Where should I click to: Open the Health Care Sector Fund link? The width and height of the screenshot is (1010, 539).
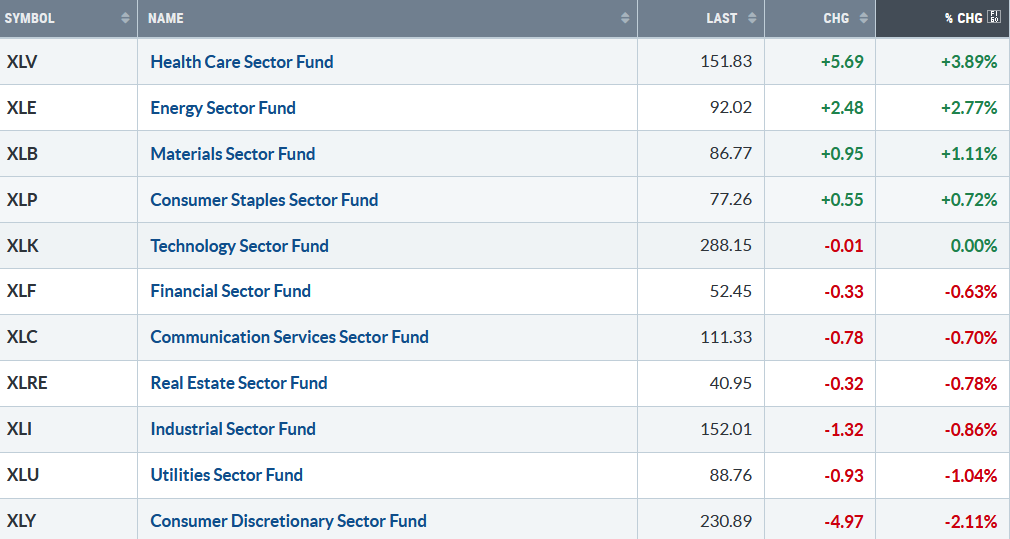tap(242, 62)
